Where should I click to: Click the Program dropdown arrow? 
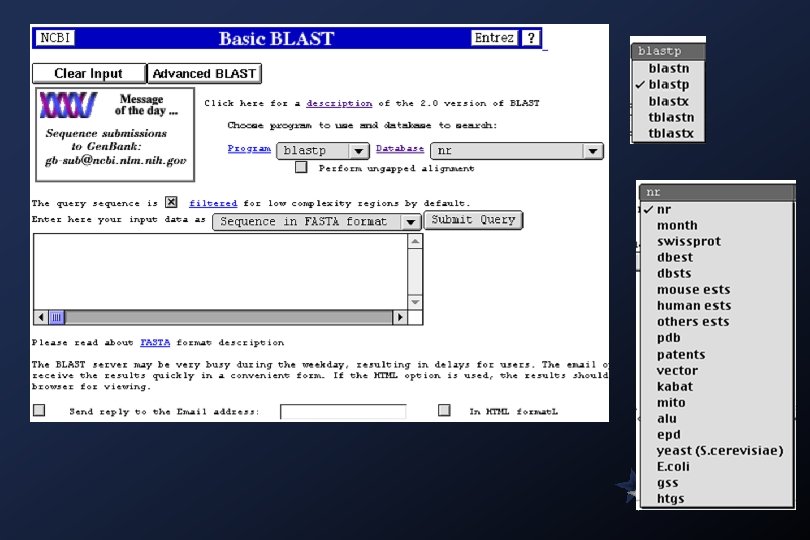359,151
